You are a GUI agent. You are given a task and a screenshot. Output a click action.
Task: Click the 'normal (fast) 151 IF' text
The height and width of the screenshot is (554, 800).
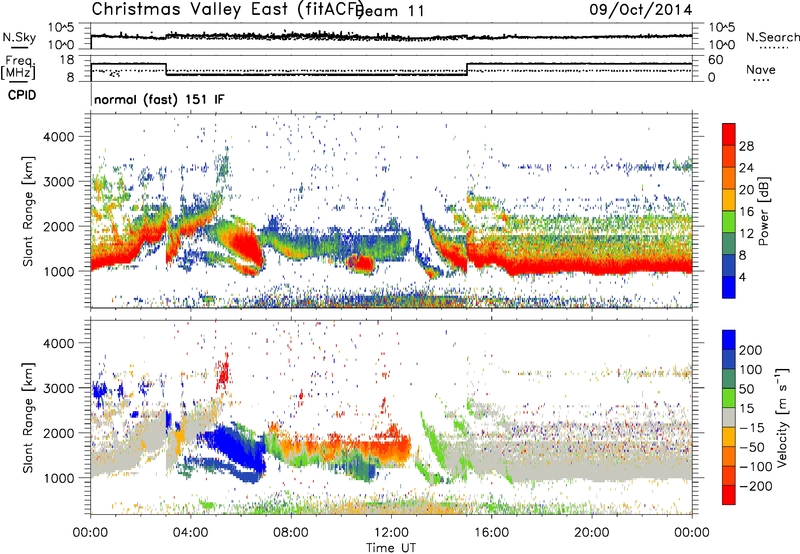pyautogui.click(x=159, y=99)
